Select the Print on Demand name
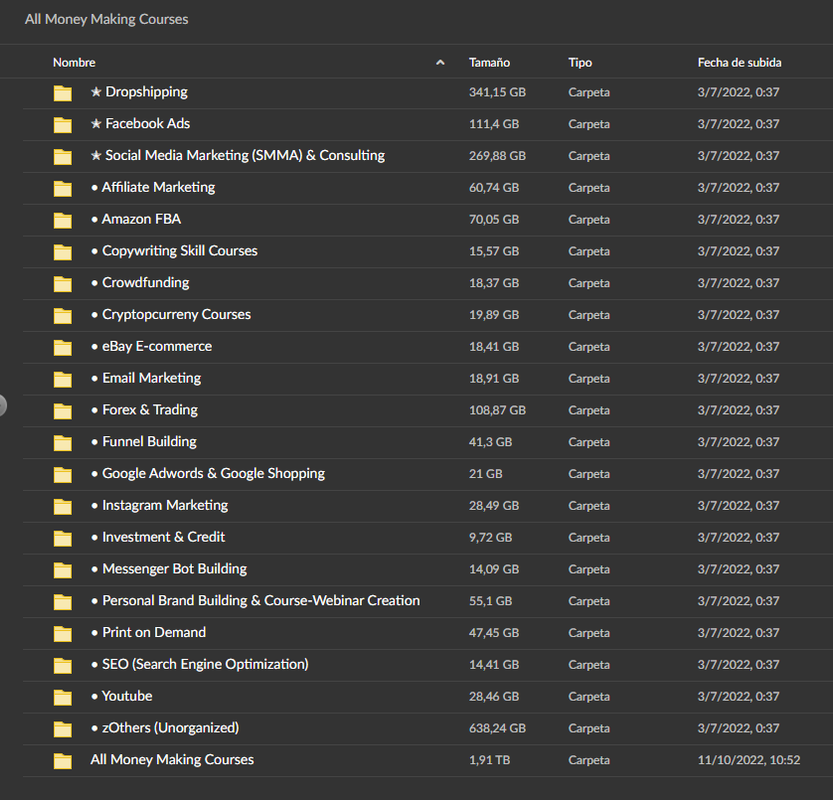833x800 pixels. point(148,633)
